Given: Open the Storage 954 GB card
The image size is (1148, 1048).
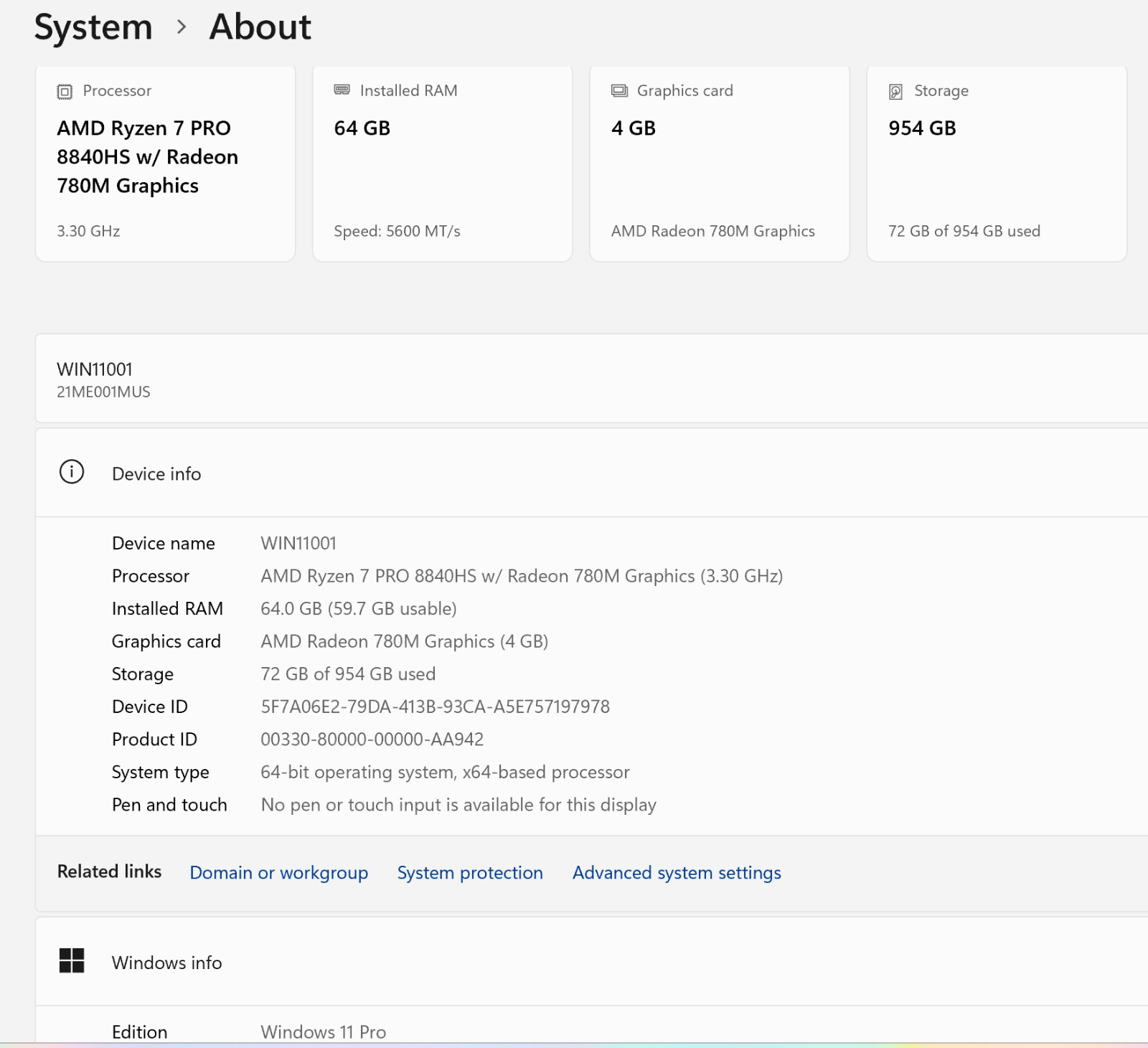Looking at the screenshot, I should coord(997,164).
